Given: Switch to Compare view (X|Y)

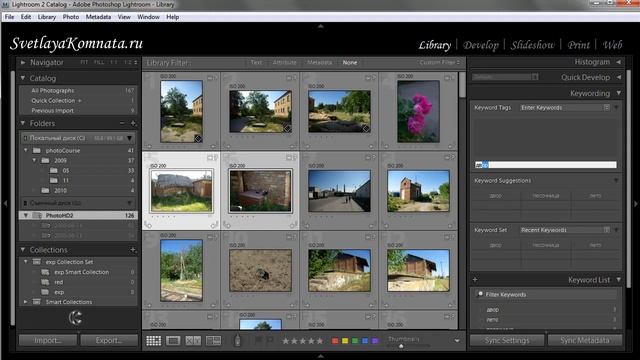Looking at the screenshot, I should pyautogui.click(x=193, y=340).
